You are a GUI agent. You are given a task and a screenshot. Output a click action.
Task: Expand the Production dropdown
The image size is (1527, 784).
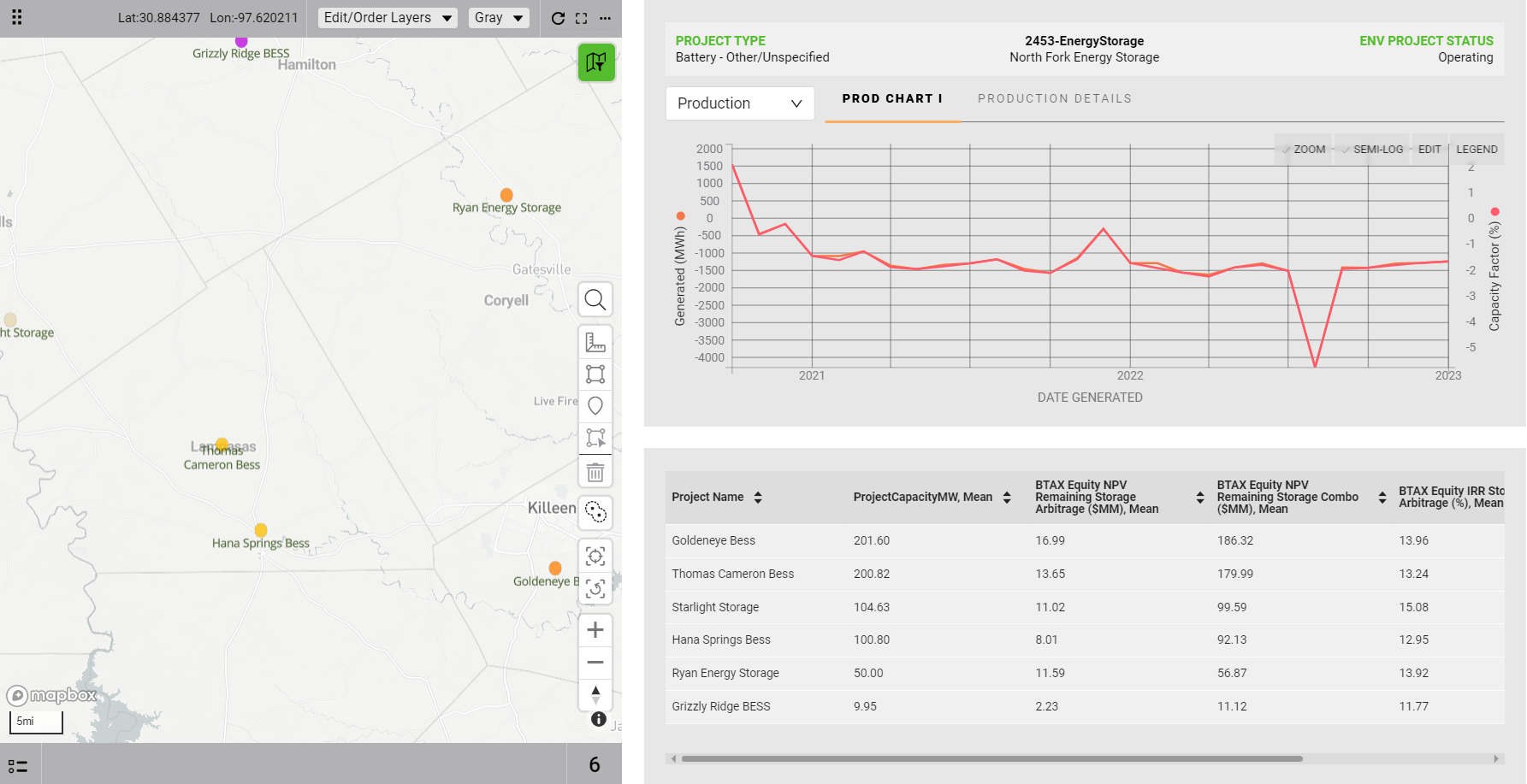coord(739,103)
